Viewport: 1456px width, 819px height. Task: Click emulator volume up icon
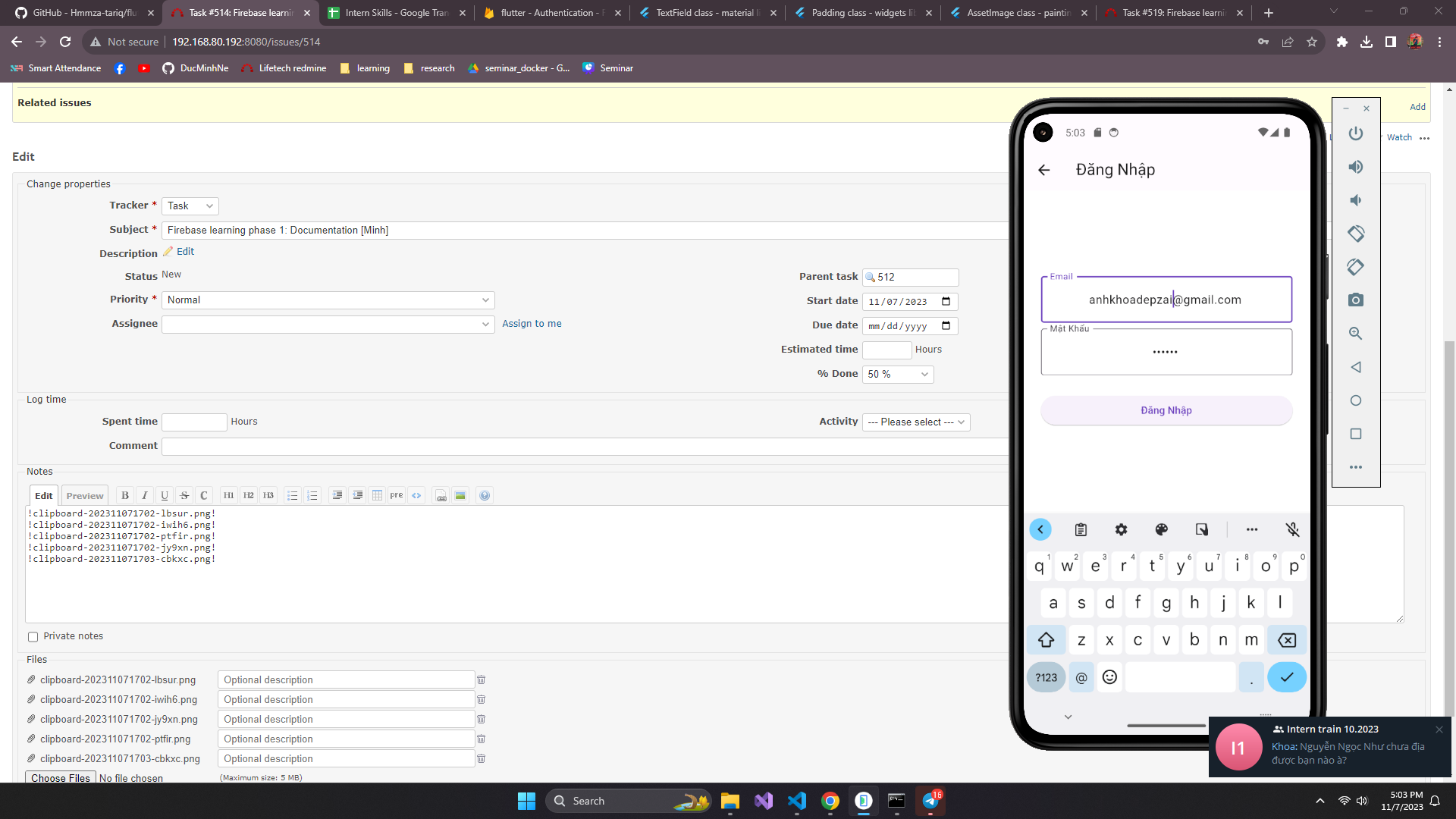point(1355,167)
